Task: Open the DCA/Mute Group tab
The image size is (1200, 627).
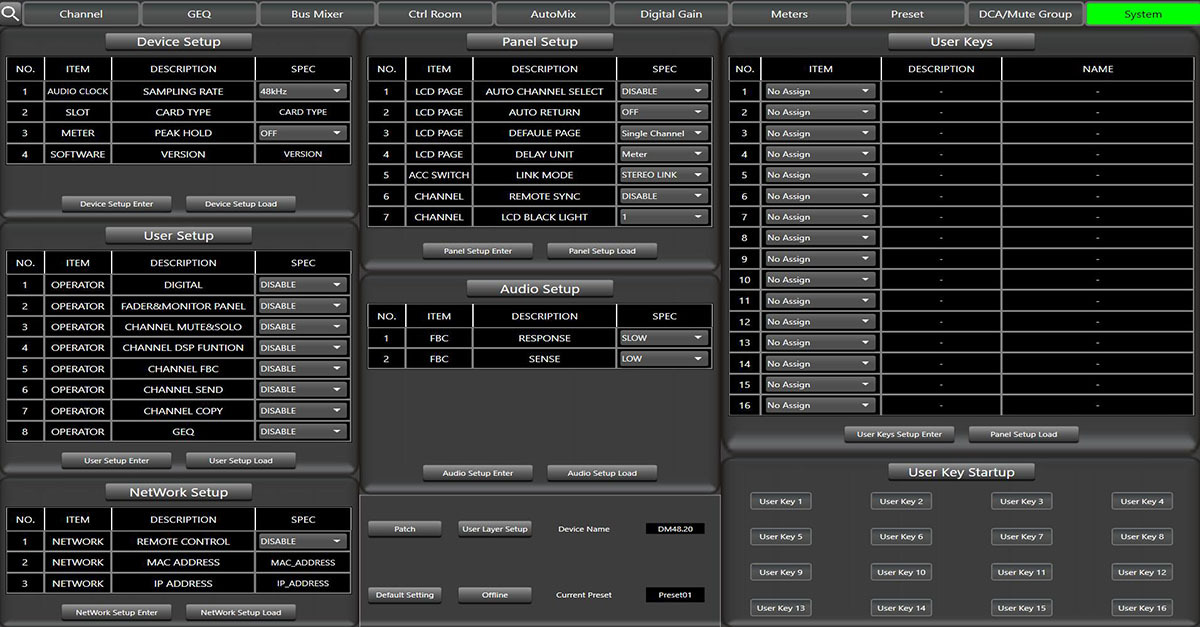Action: coord(1025,14)
